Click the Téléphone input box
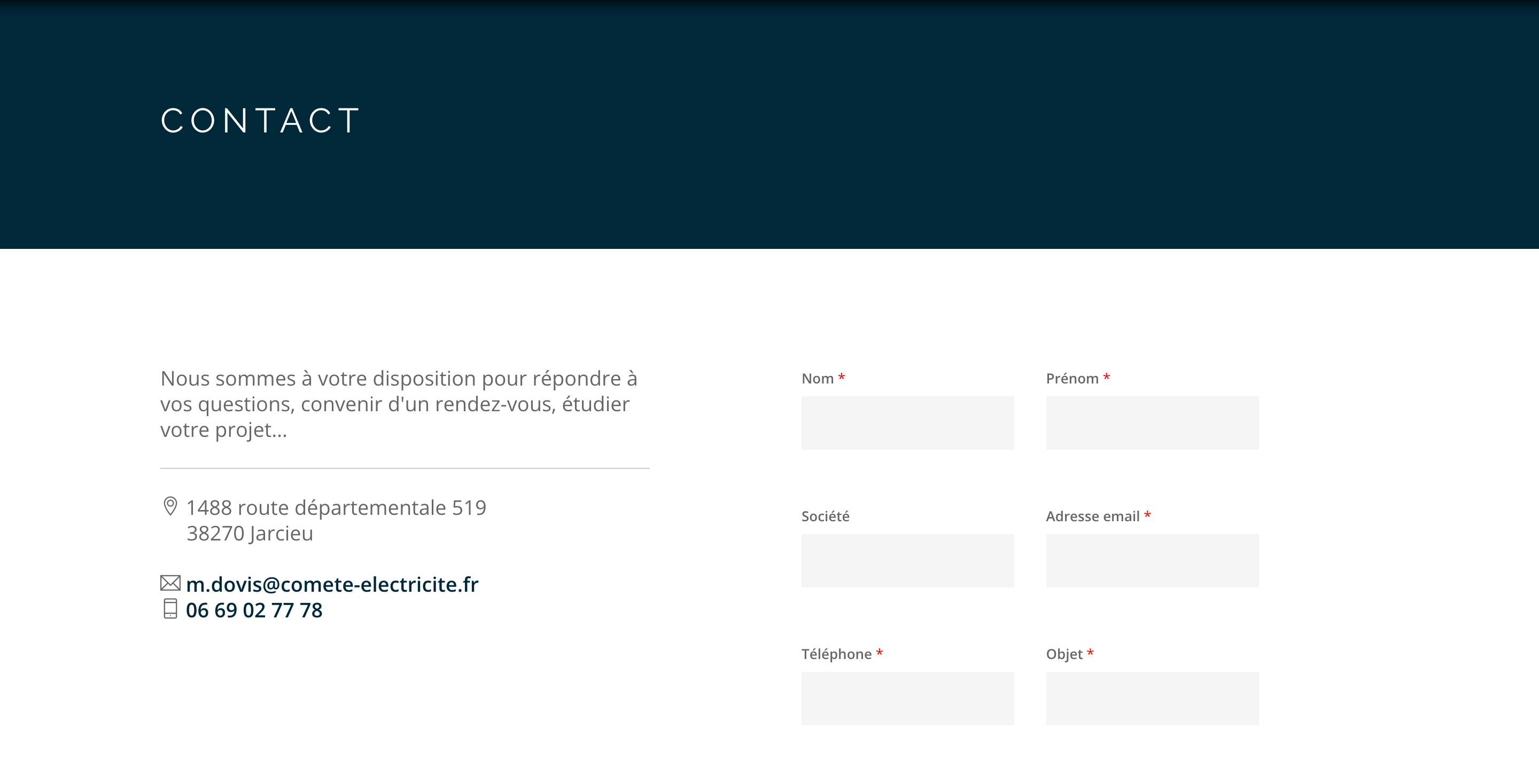This screenshot has height=784, width=1539. click(907, 699)
